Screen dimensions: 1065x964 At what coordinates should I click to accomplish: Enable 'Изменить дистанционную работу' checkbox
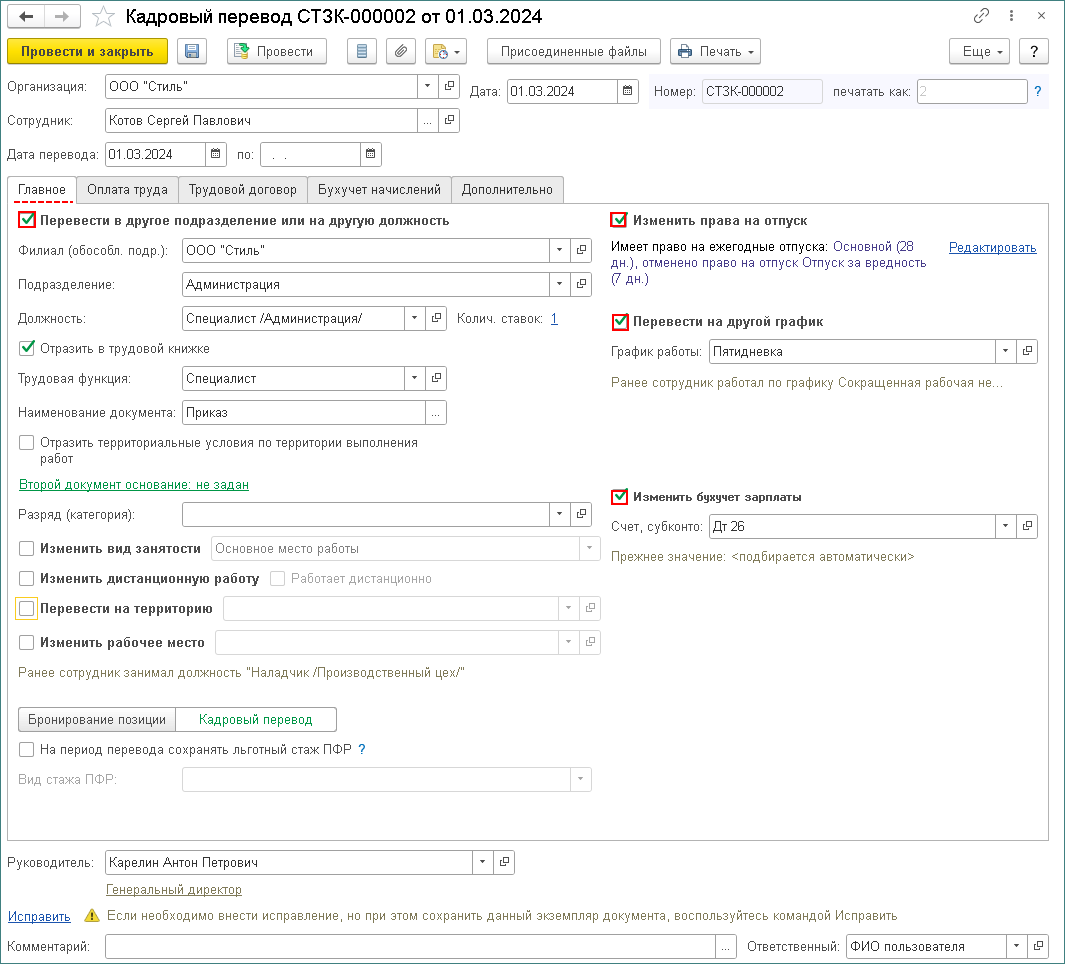(26, 578)
